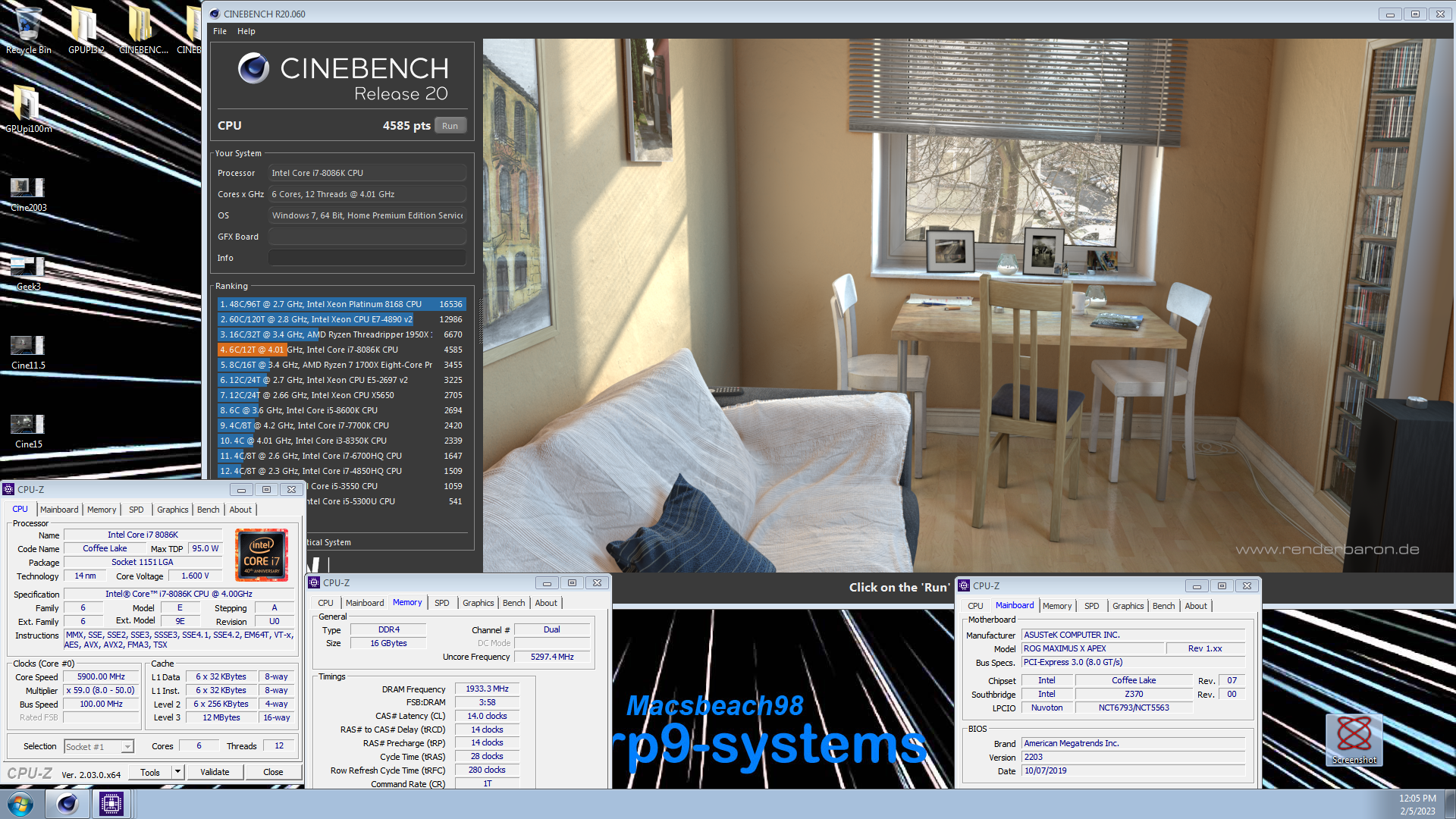Click the BIOS Version value 2203
The width and height of the screenshot is (1456, 819).
pos(1133,757)
